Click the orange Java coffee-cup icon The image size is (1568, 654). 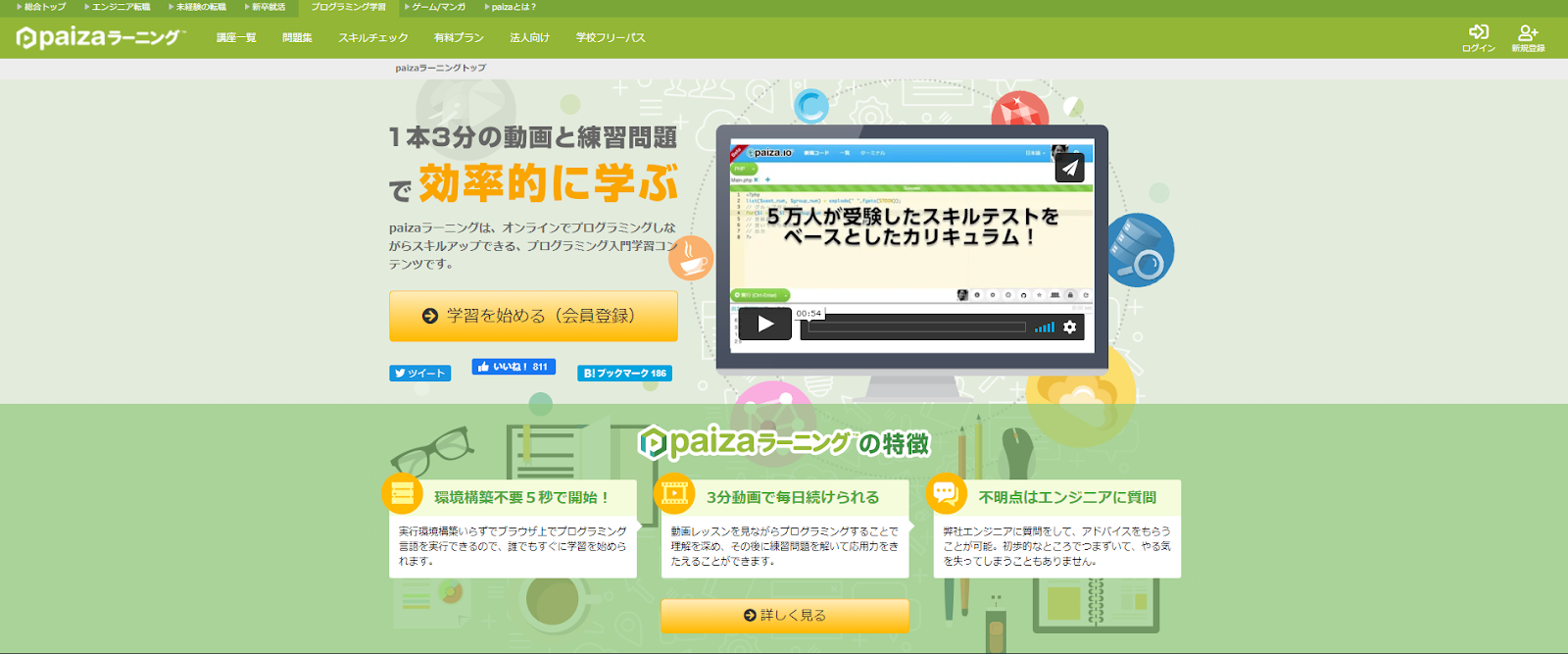click(x=691, y=258)
